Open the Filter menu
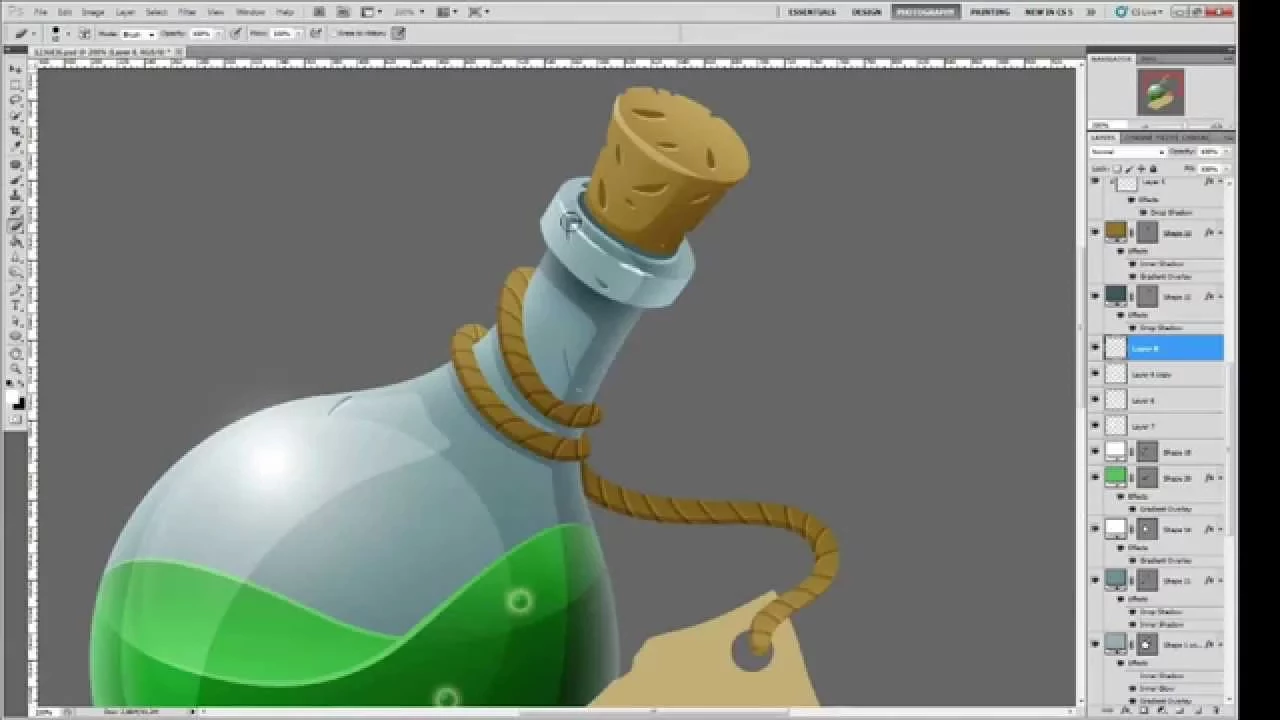This screenshot has height=720, width=1280. 187,12
